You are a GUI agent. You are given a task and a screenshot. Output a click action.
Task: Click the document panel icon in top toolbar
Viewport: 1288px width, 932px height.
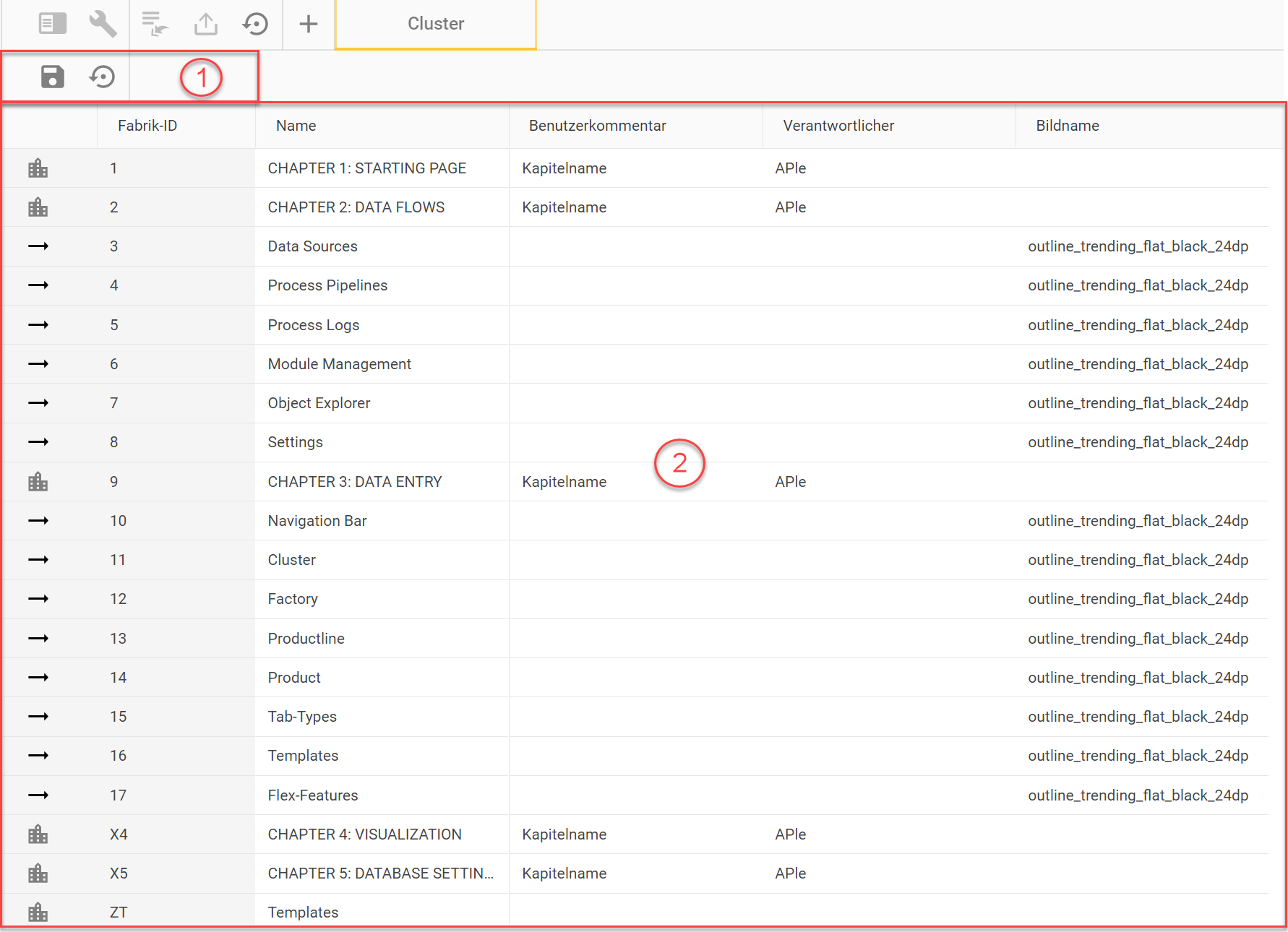coord(52,24)
